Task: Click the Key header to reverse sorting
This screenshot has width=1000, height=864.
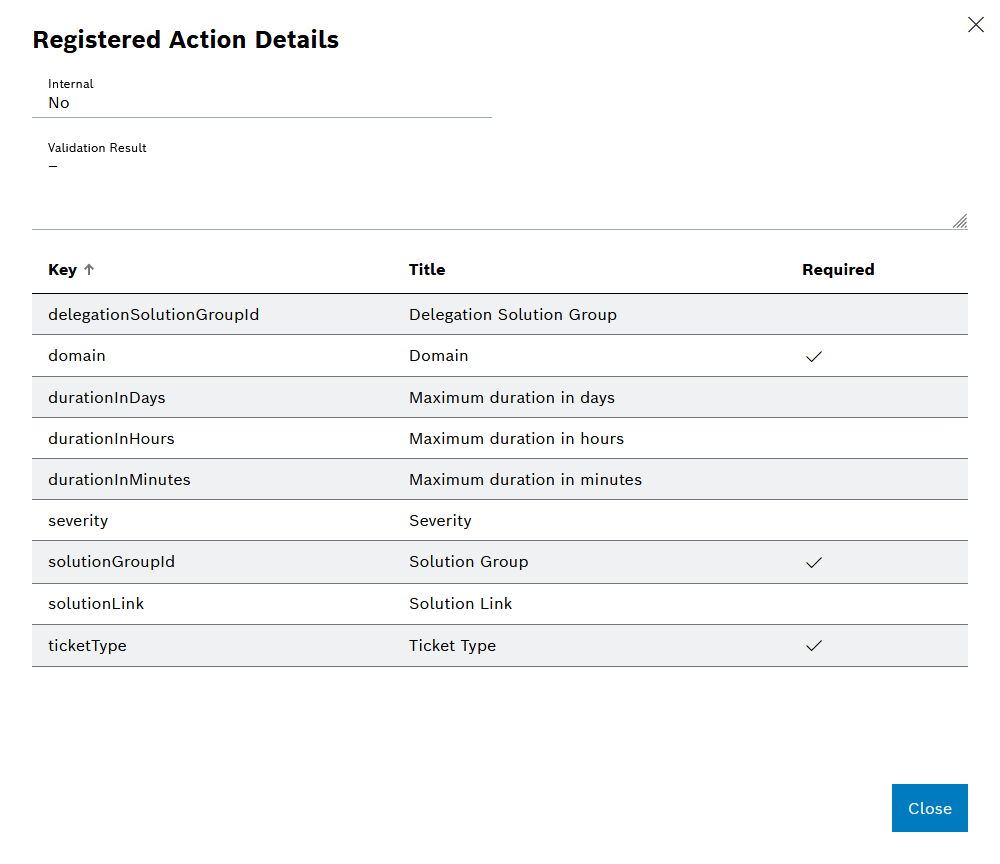Action: pos(62,269)
